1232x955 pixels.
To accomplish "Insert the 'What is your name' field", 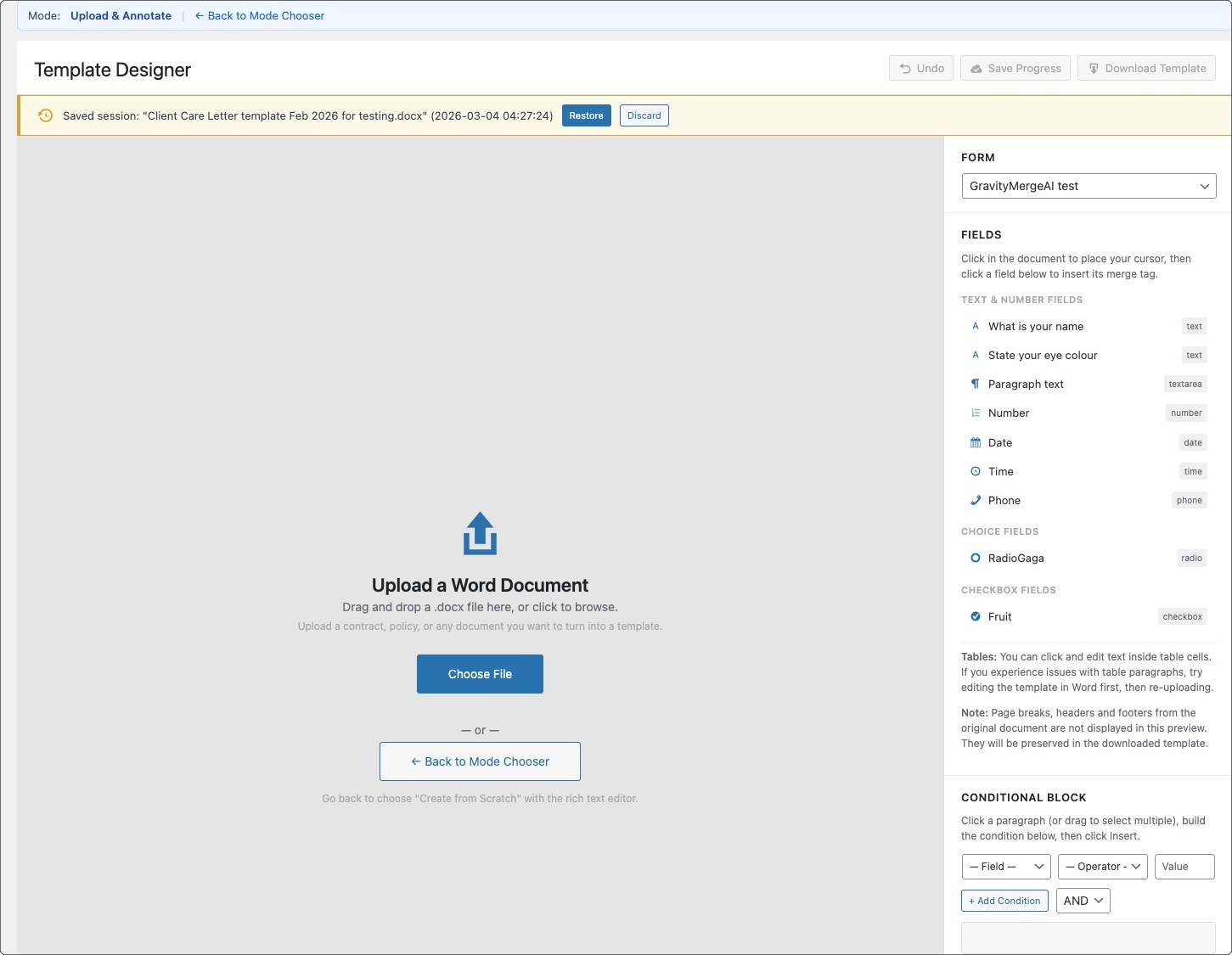I will [1036, 326].
